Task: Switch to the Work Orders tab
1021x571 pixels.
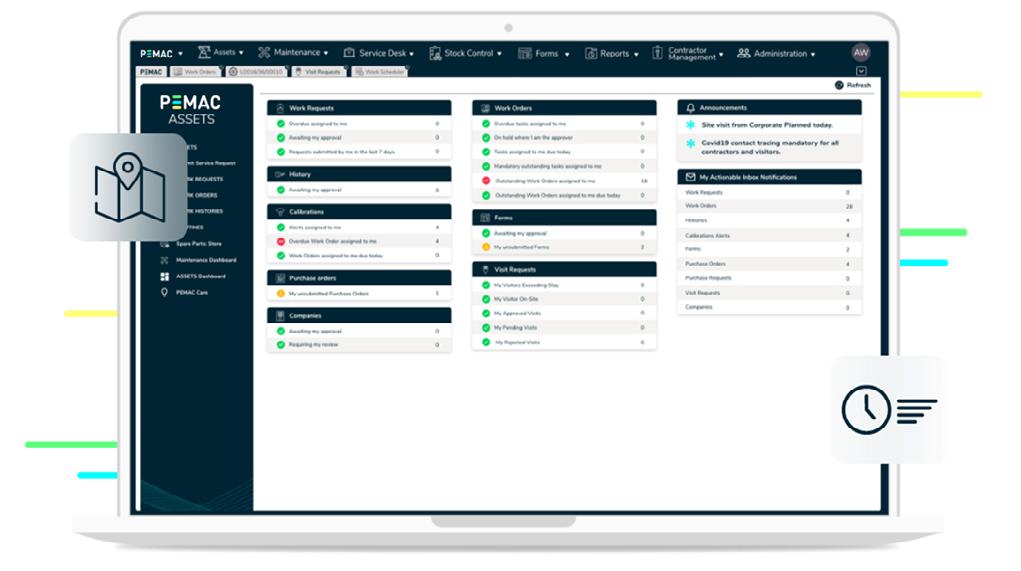Action: click(x=195, y=72)
